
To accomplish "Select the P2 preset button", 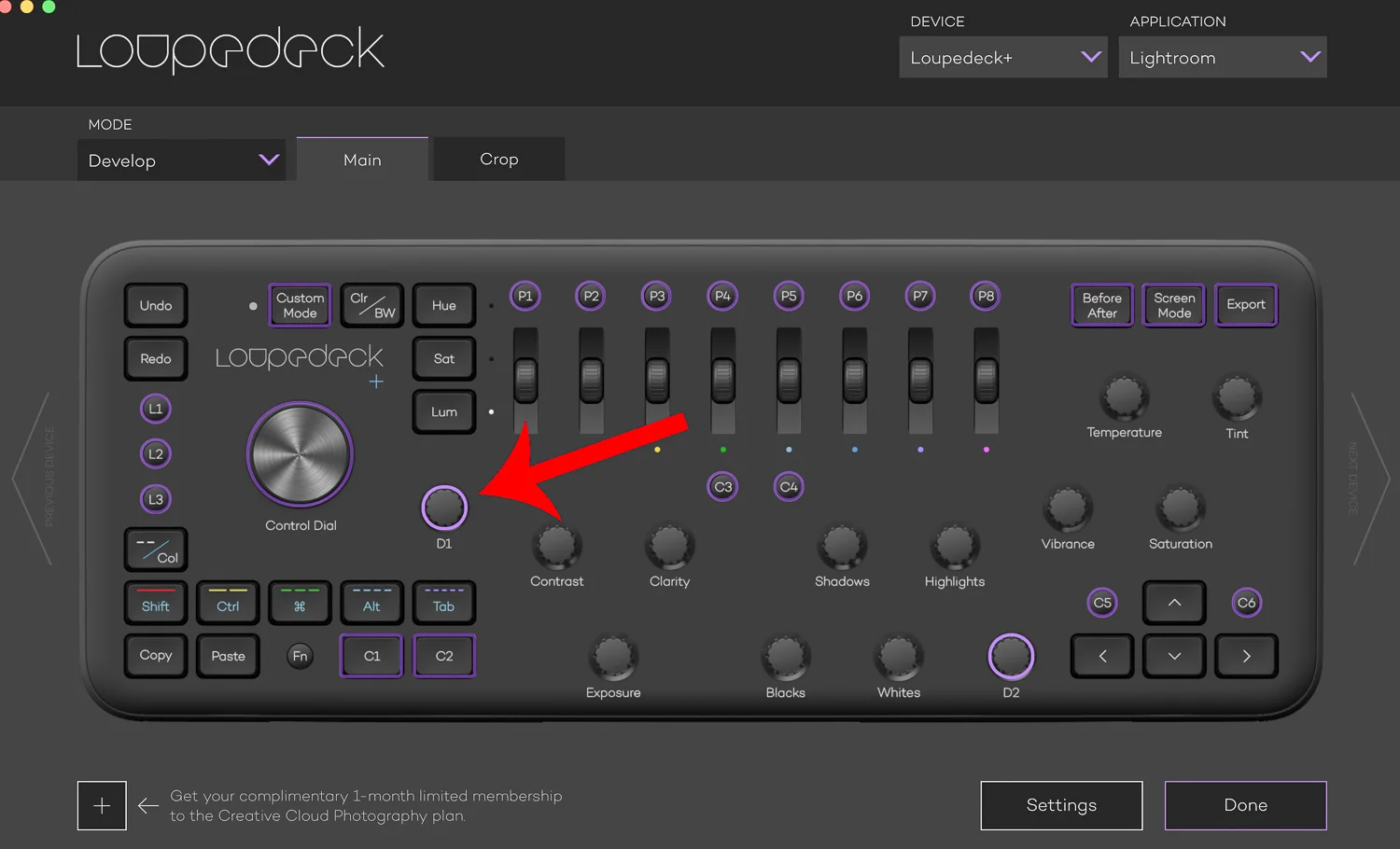I will (591, 296).
